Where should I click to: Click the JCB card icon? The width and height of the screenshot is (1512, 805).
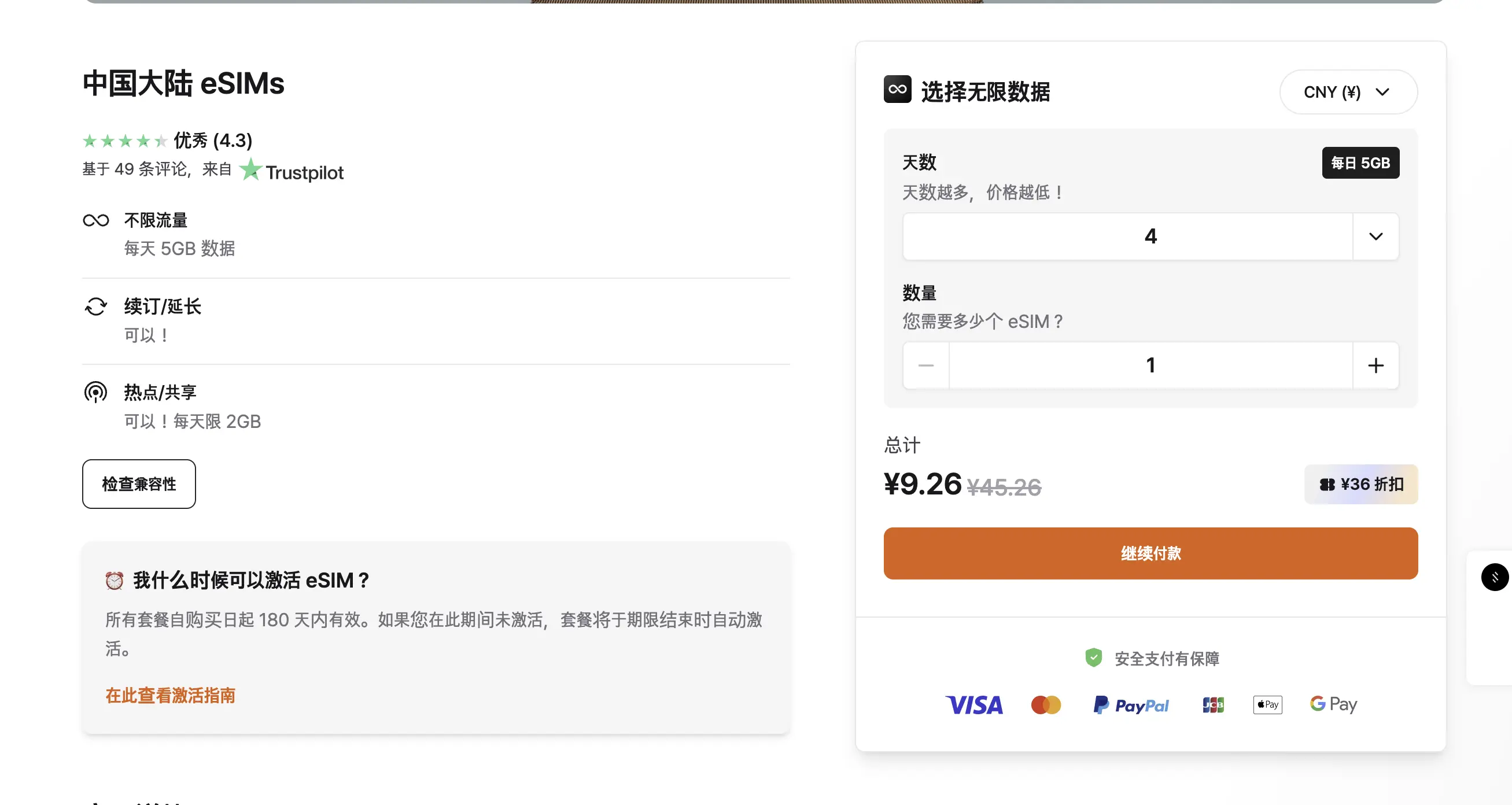coord(1212,705)
